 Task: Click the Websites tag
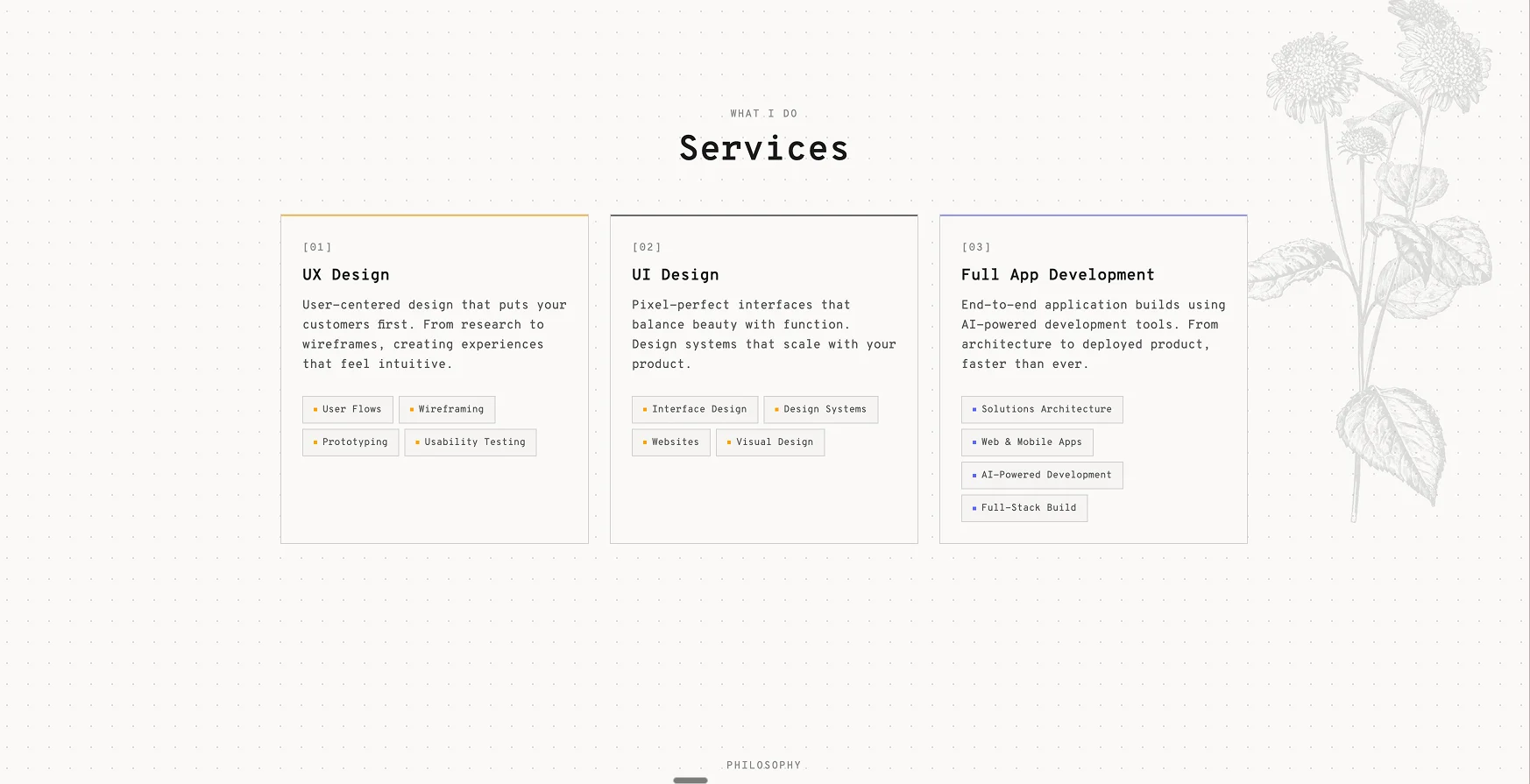(671, 442)
